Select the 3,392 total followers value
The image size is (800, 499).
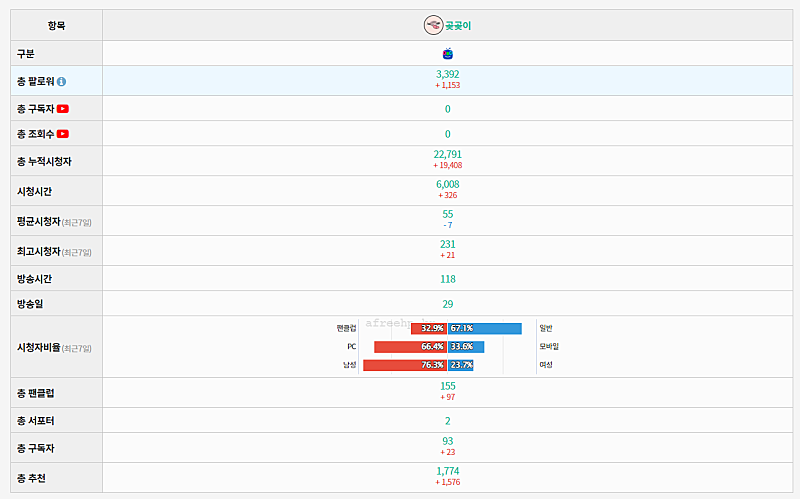point(447,74)
